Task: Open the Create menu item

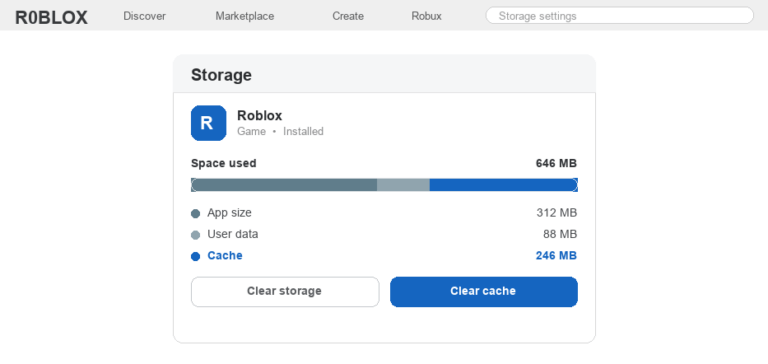Action: pyautogui.click(x=348, y=16)
